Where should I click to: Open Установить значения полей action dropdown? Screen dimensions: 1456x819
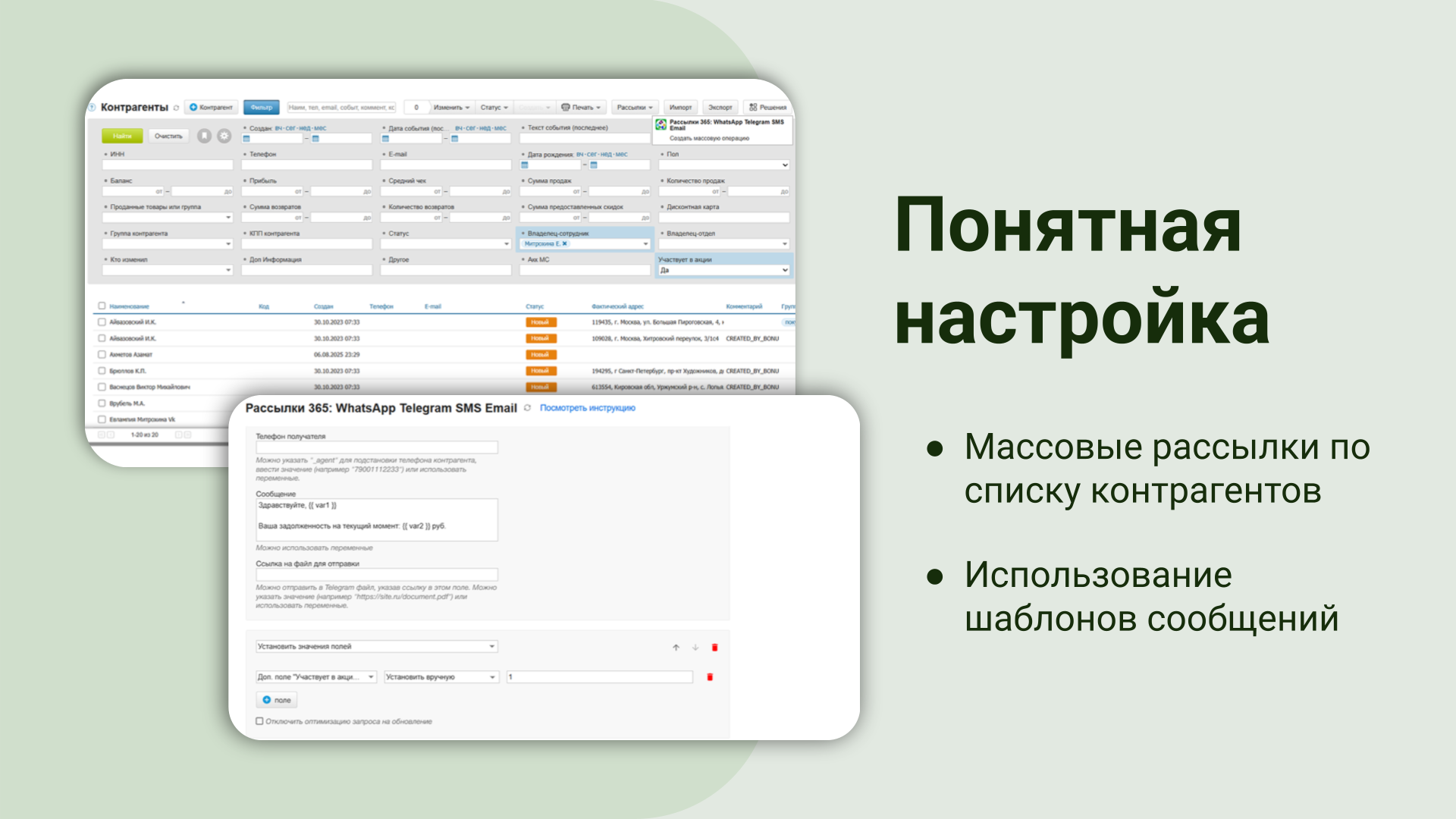(377, 647)
